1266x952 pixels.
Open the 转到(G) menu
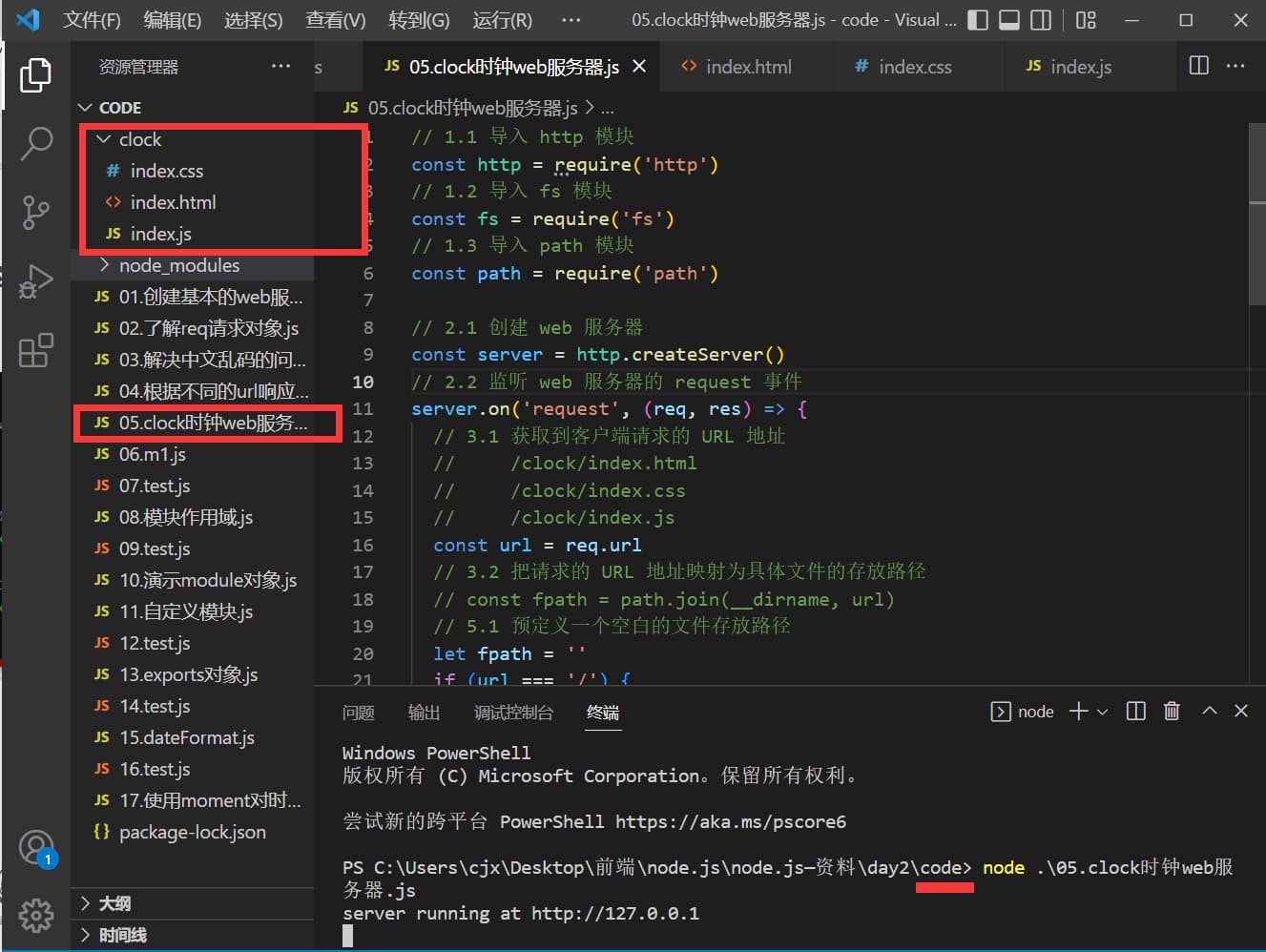(x=419, y=20)
